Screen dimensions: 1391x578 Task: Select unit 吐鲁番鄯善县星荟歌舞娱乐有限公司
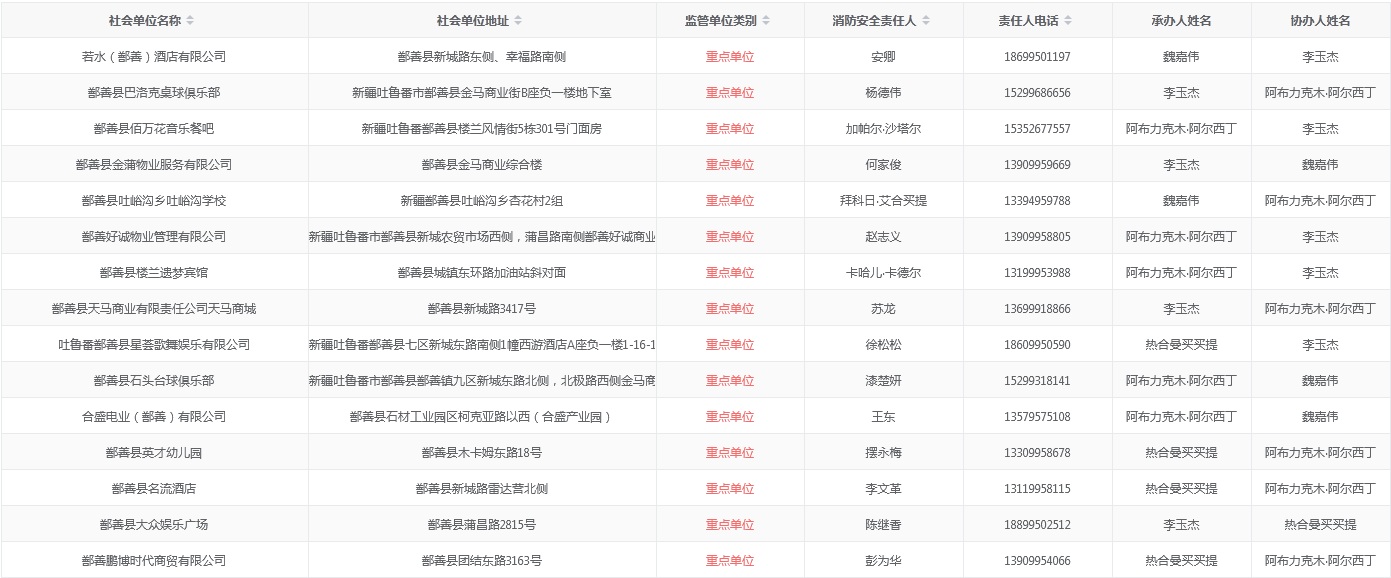click(x=154, y=345)
